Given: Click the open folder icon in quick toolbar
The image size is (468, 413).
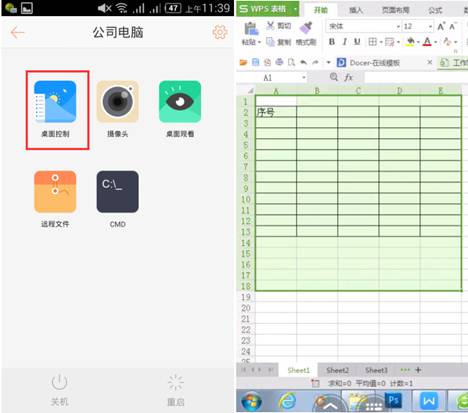Looking at the screenshot, I should (243, 62).
